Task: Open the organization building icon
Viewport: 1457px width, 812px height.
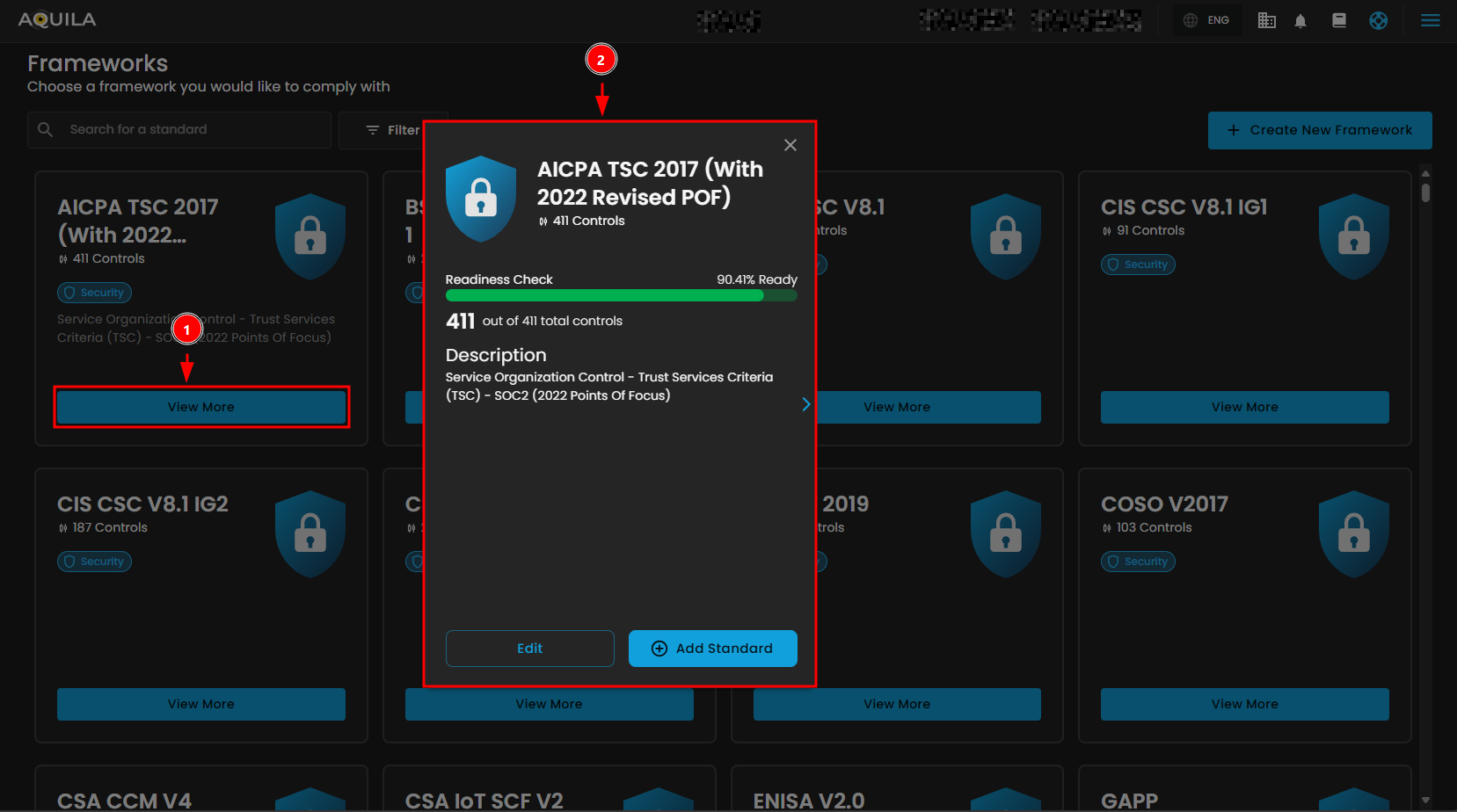Action: [x=1266, y=20]
